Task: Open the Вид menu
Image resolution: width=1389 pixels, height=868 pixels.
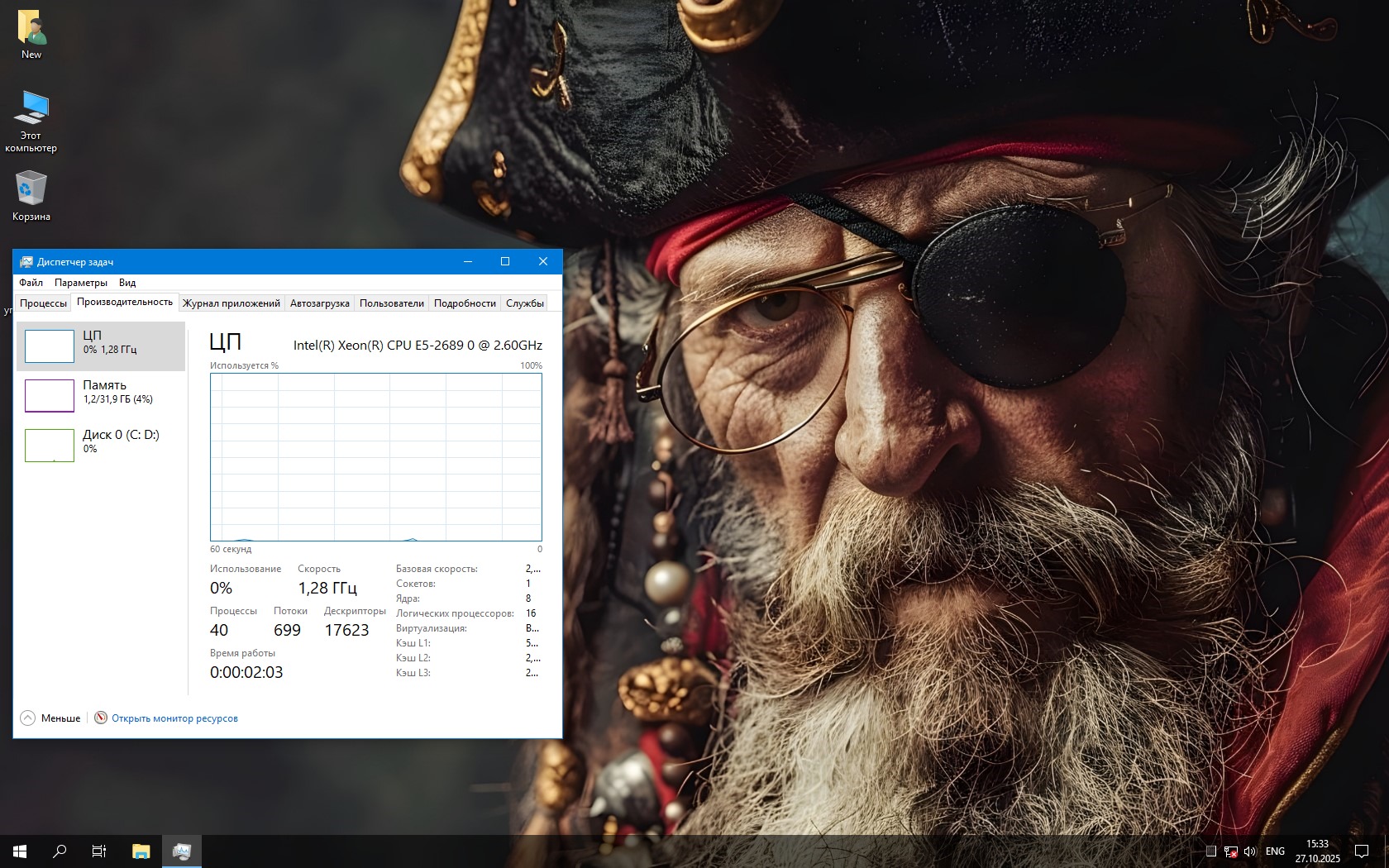Action: [127, 283]
